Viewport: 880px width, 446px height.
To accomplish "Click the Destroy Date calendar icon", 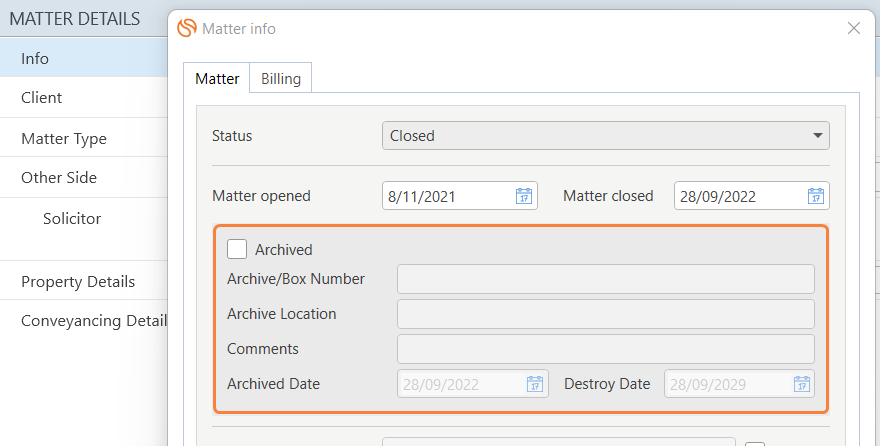I will tap(801, 384).
